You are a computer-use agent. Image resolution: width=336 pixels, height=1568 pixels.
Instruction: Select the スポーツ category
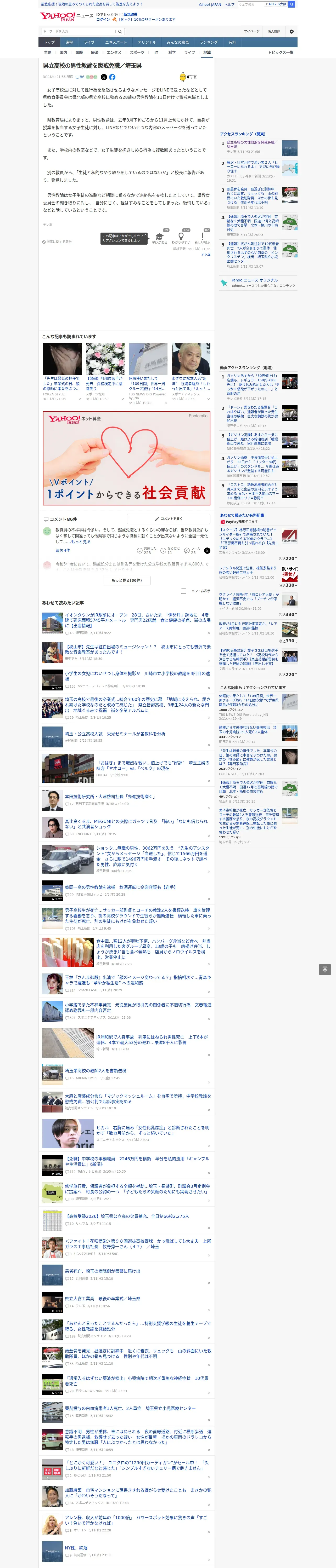(x=137, y=52)
